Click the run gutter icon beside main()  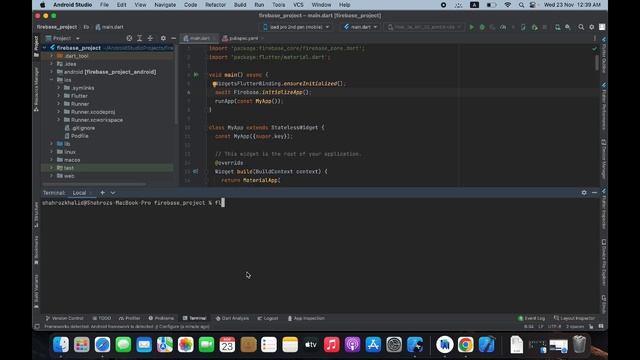tap(196, 75)
